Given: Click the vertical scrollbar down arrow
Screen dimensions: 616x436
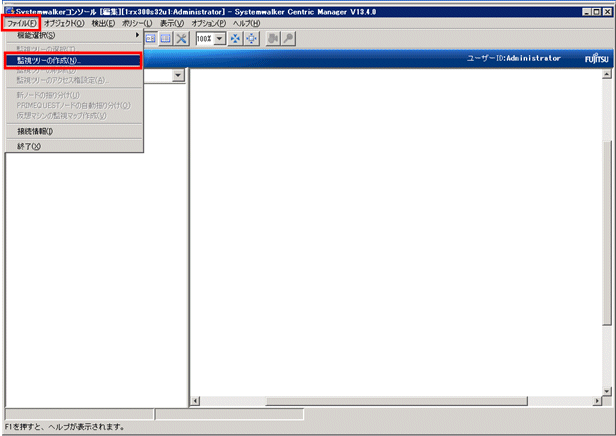Looking at the screenshot, I should coord(607,391).
